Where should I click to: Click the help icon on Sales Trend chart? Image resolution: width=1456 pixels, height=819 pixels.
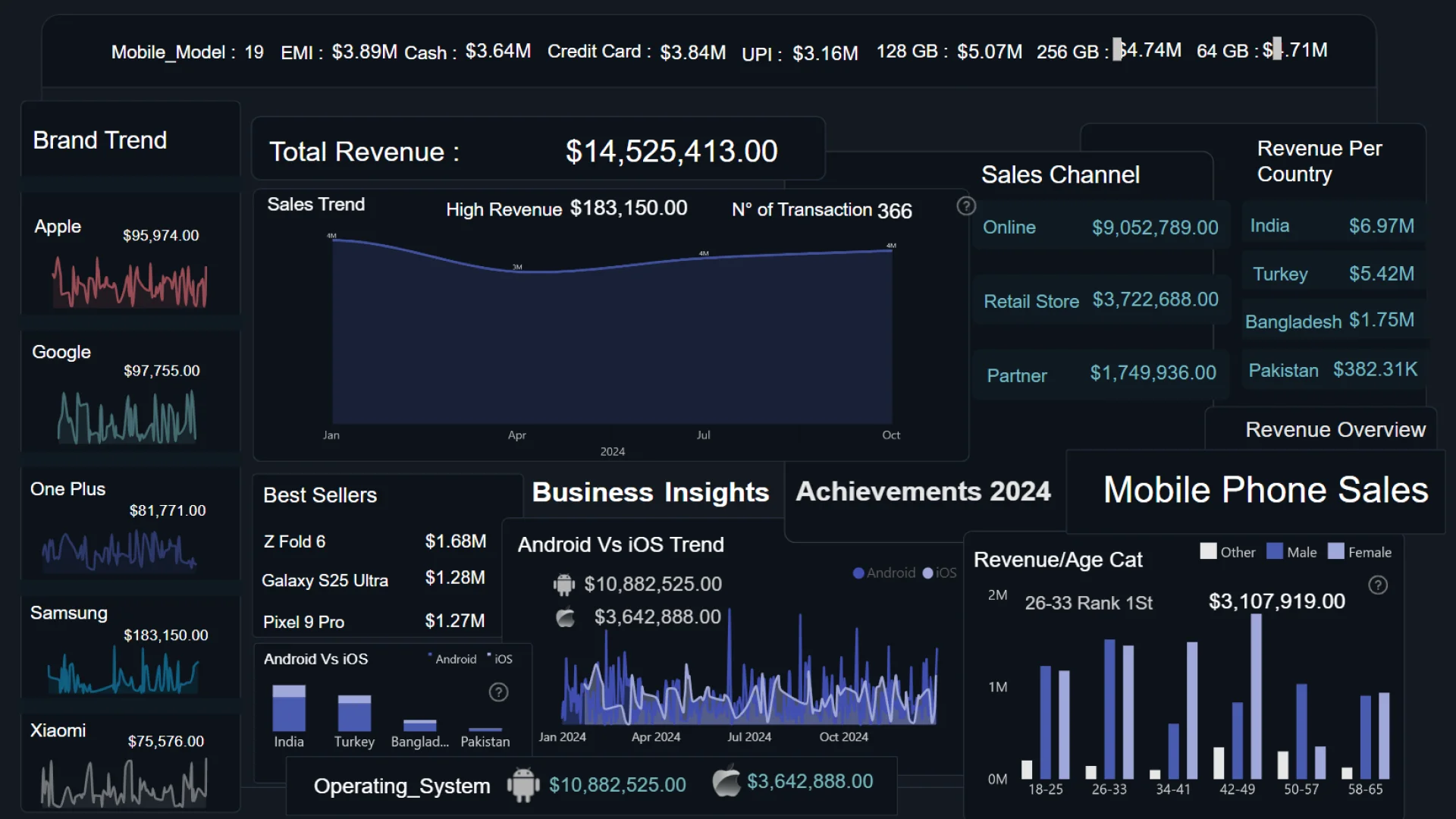965,206
